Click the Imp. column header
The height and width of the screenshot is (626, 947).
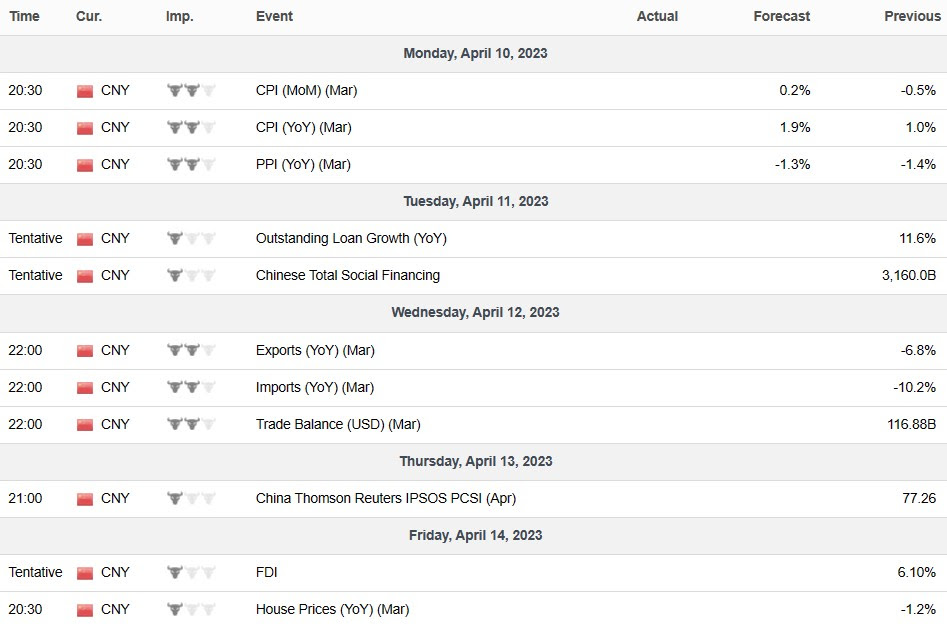[x=180, y=17]
